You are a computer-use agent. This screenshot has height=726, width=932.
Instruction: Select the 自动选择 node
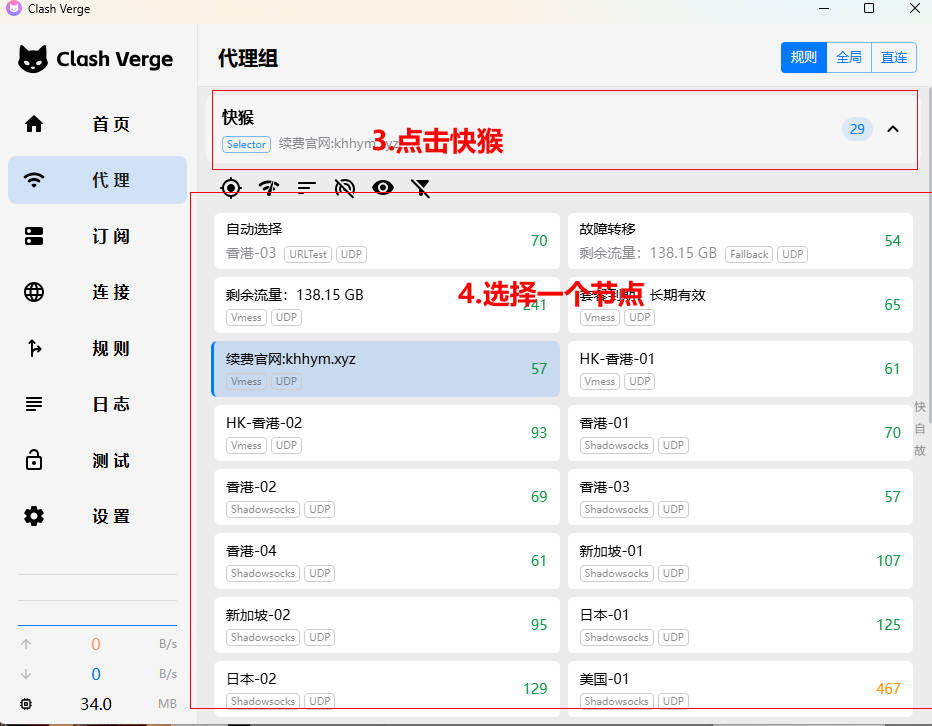pos(386,241)
